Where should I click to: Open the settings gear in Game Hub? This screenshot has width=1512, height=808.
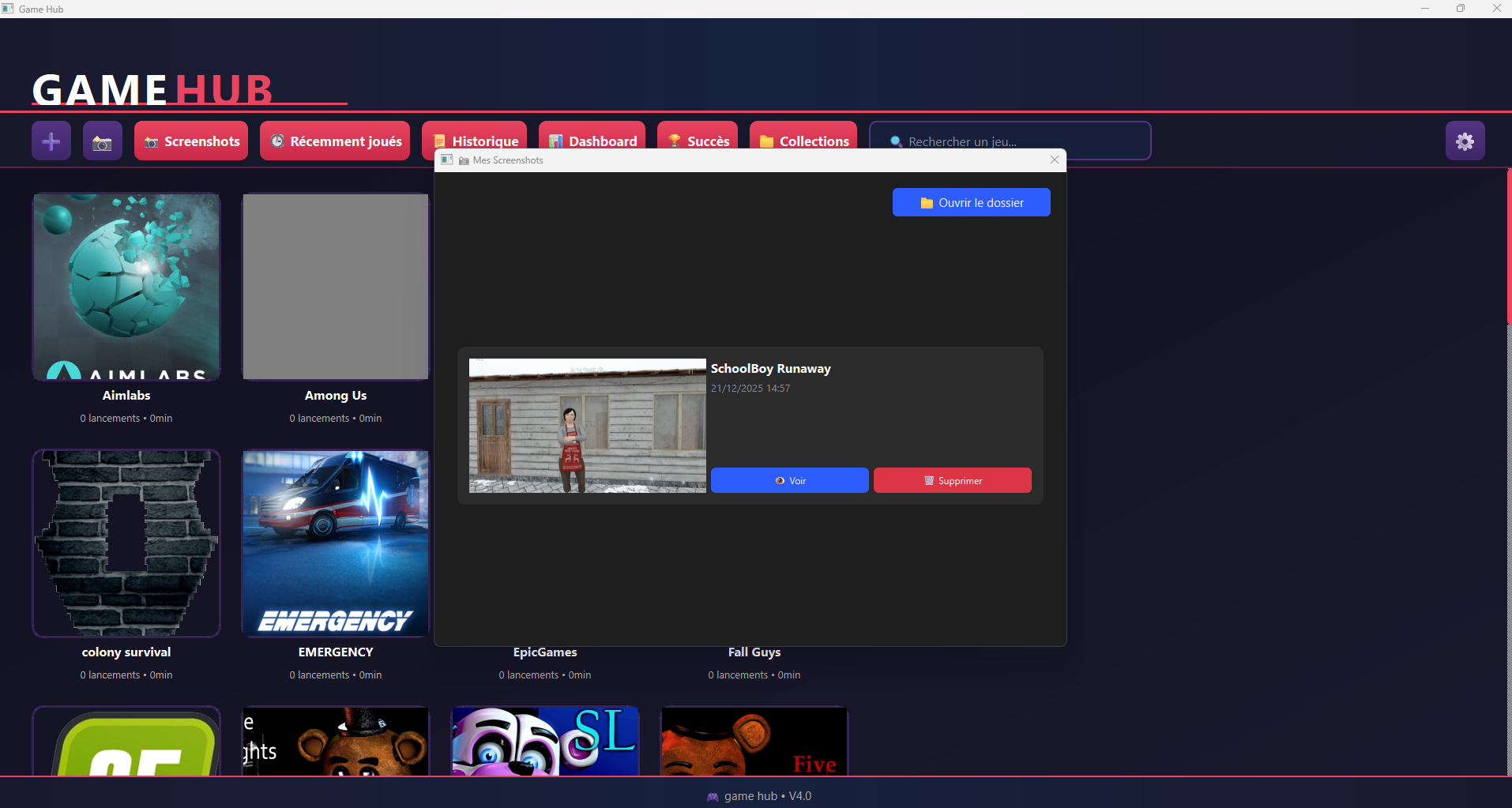point(1465,141)
